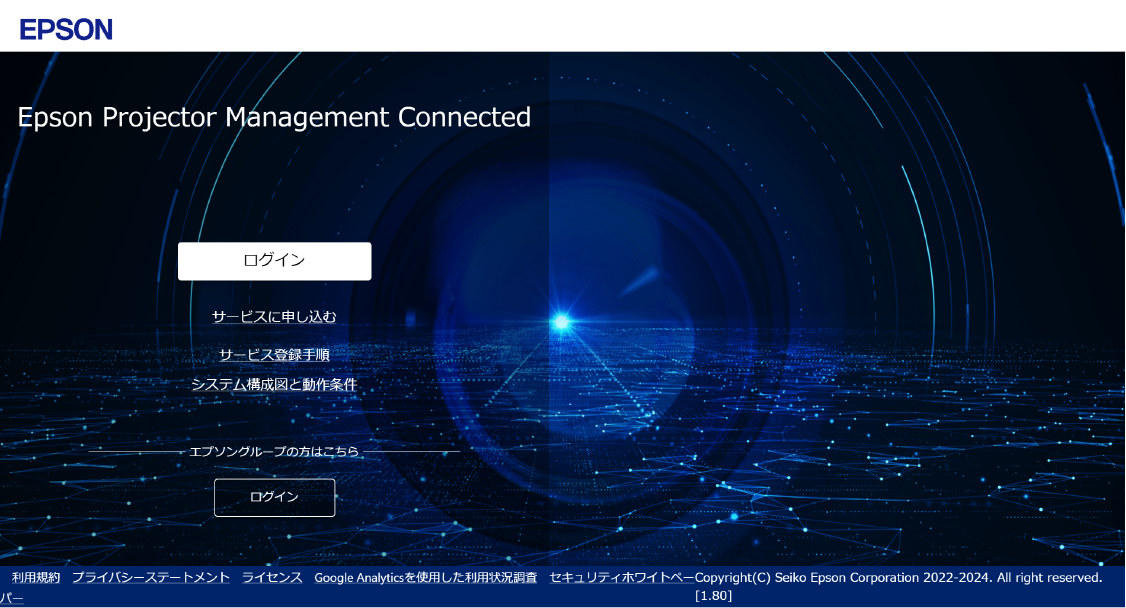1126x608 pixels.
Task: Open the サービスに申し込む link
Action: [274, 317]
